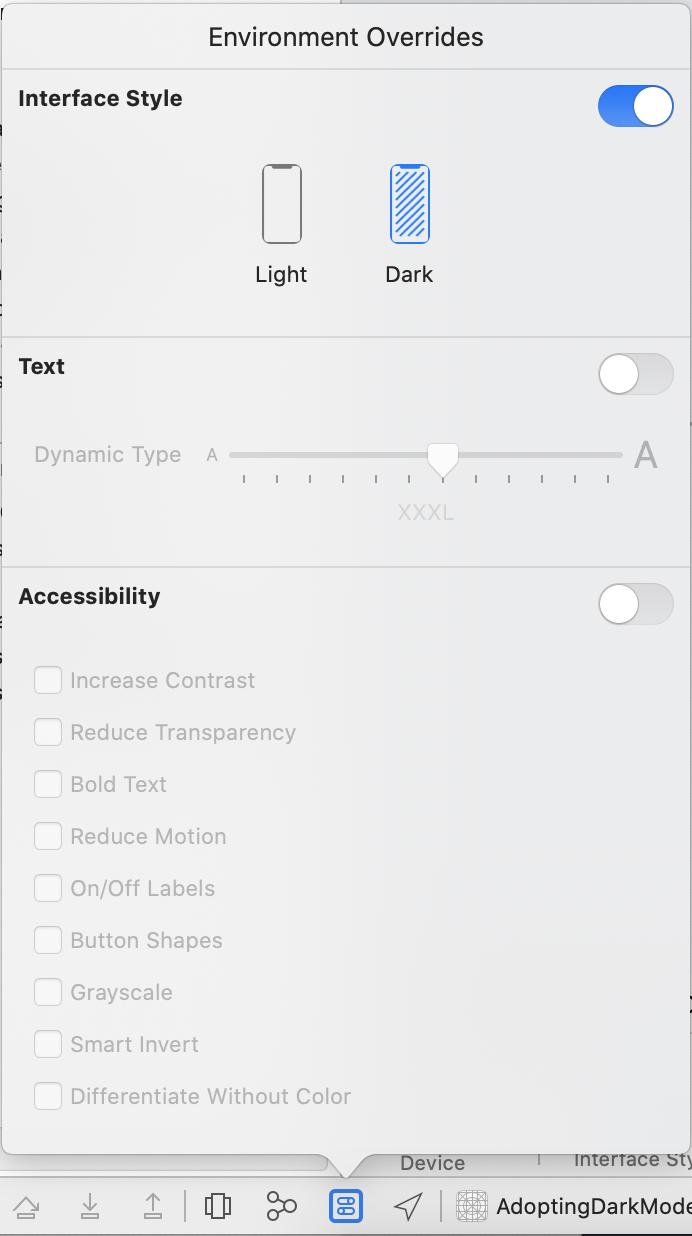
Task: Check the Reduce Motion checkbox
Action: tap(48, 836)
